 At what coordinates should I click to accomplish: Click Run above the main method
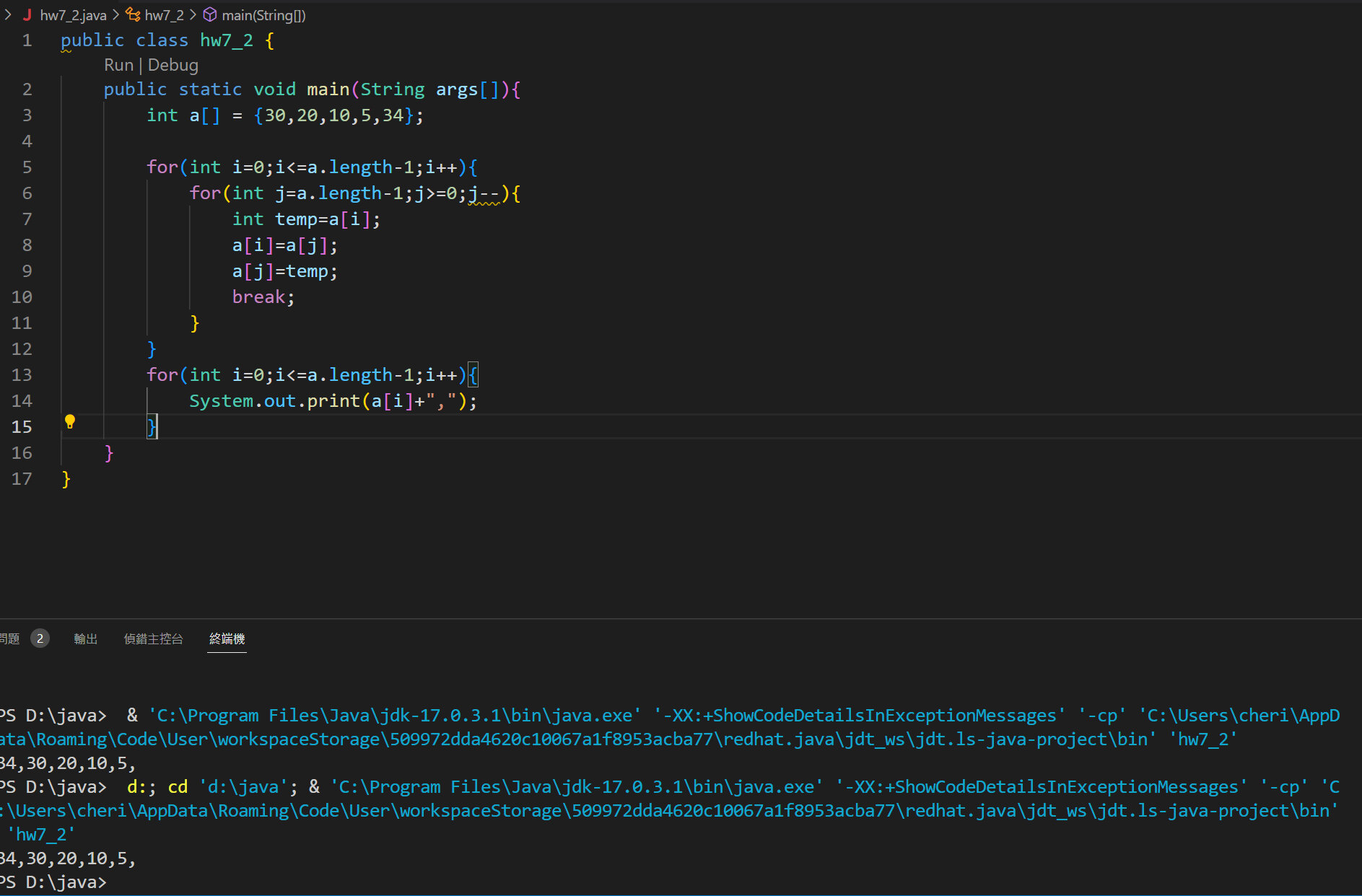point(118,65)
